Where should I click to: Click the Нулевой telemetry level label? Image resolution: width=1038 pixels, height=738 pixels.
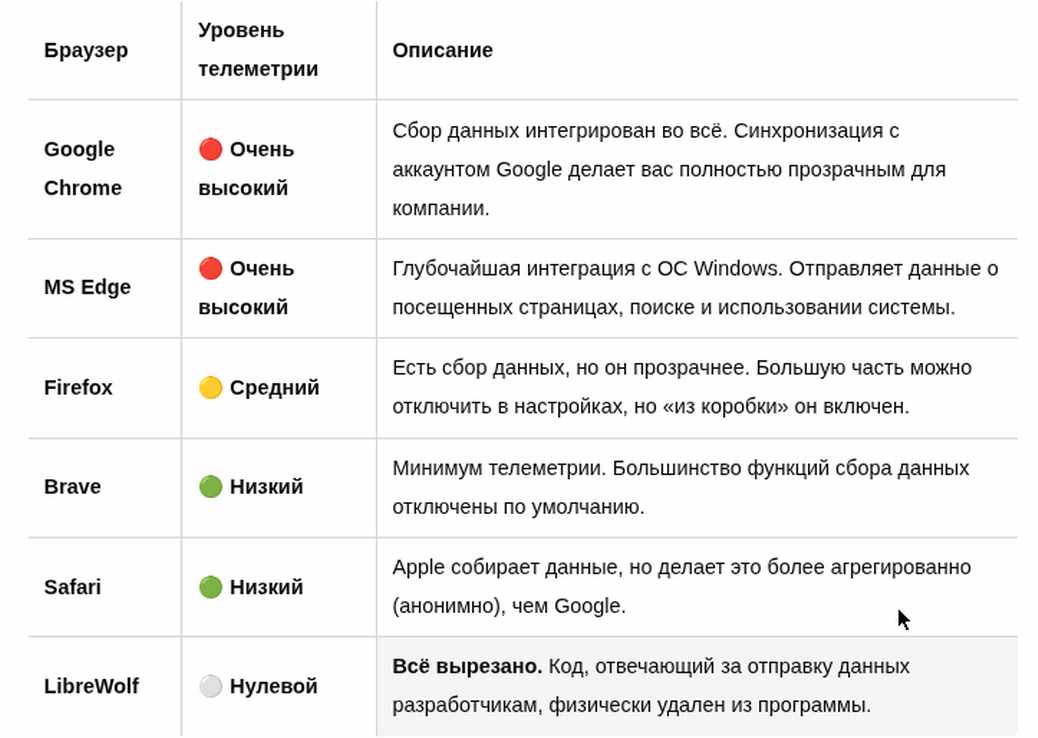pos(273,686)
